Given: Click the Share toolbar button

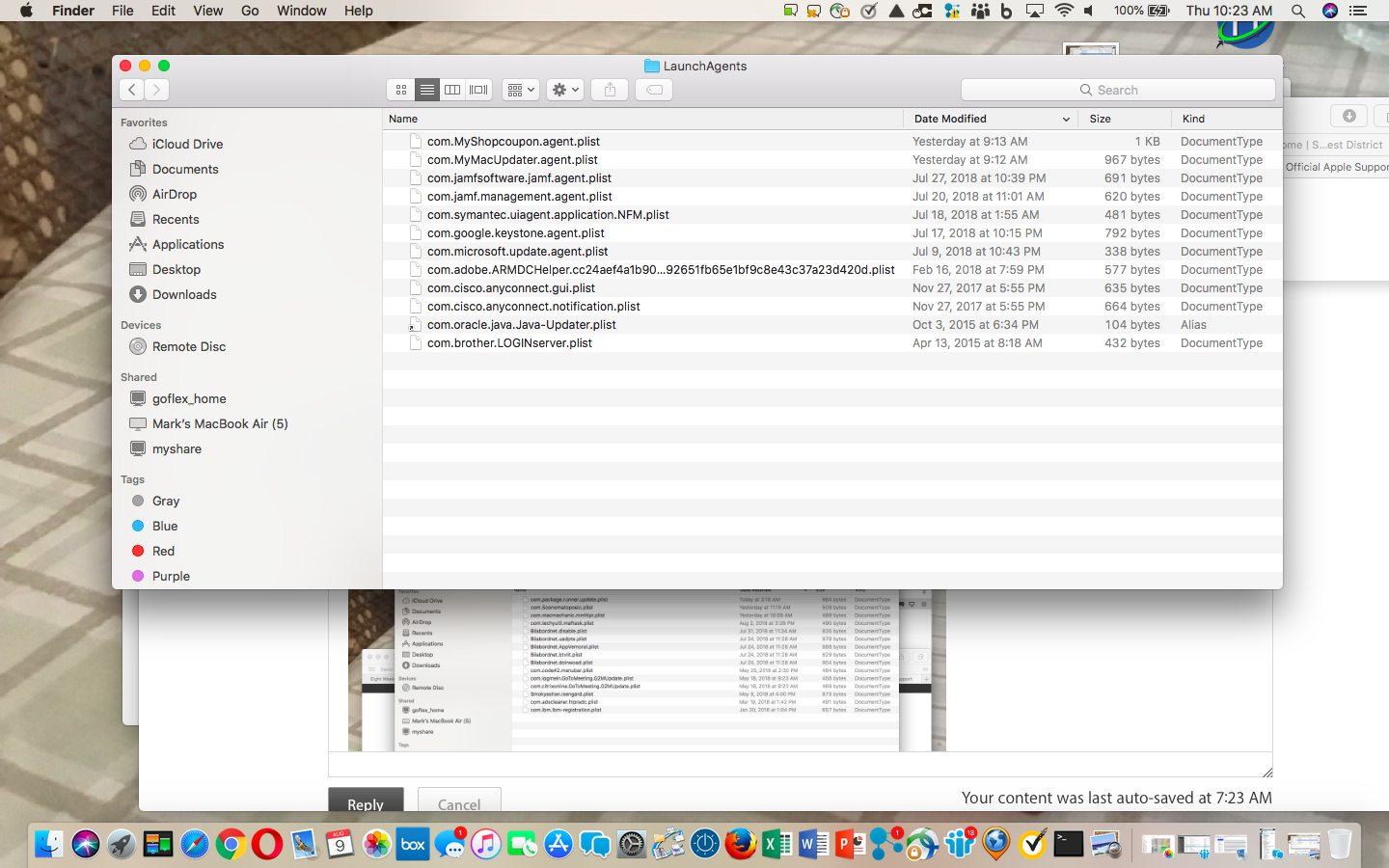Looking at the screenshot, I should pos(610,90).
